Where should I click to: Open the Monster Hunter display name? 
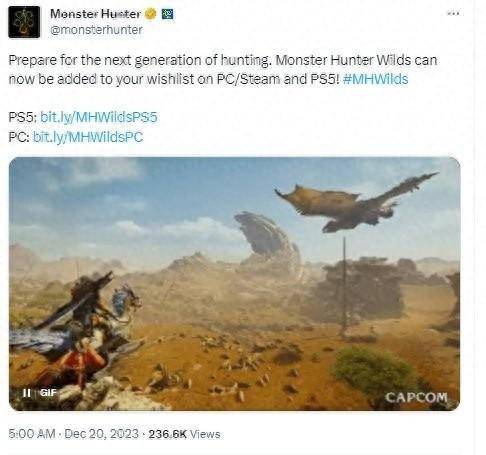click(96, 14)
